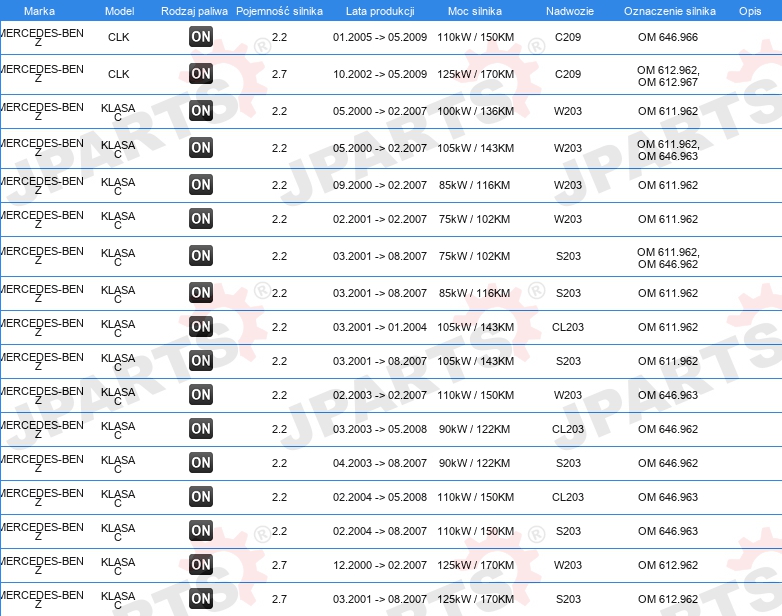The width and height of the screenshot is (782, 616).
Task: Click ON icon in the 2.7 S203 125kW row
Action: pyautogui.click(x=201, y=599)
